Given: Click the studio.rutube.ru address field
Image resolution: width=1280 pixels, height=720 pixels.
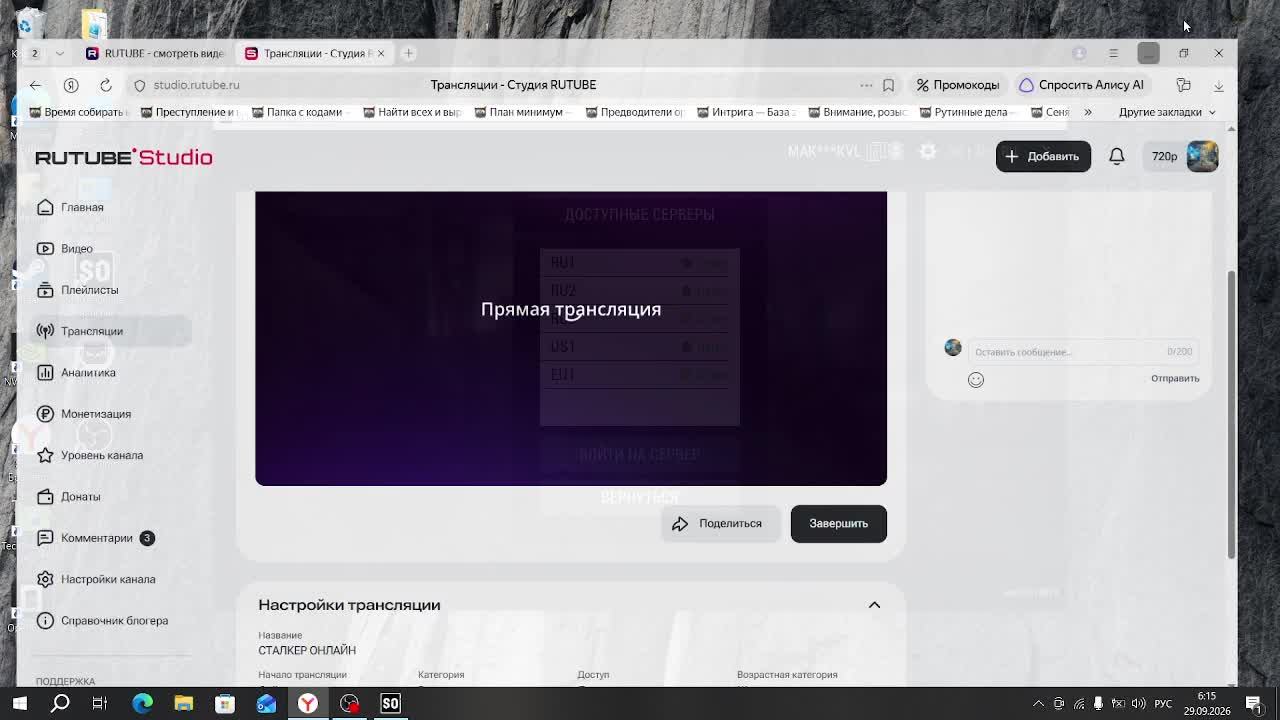Looking at the screenshot, I should pos(196,85).
